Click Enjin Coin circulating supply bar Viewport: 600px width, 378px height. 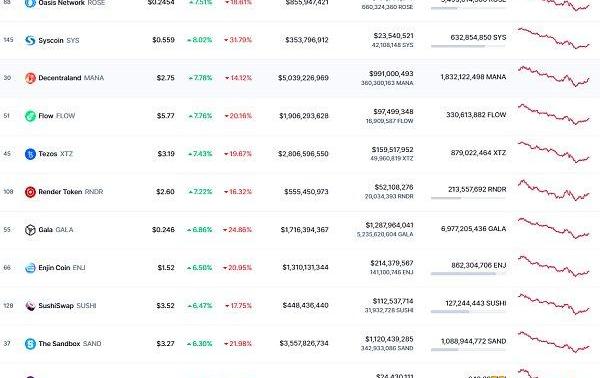pyautogui.click(x=468, y=274)
